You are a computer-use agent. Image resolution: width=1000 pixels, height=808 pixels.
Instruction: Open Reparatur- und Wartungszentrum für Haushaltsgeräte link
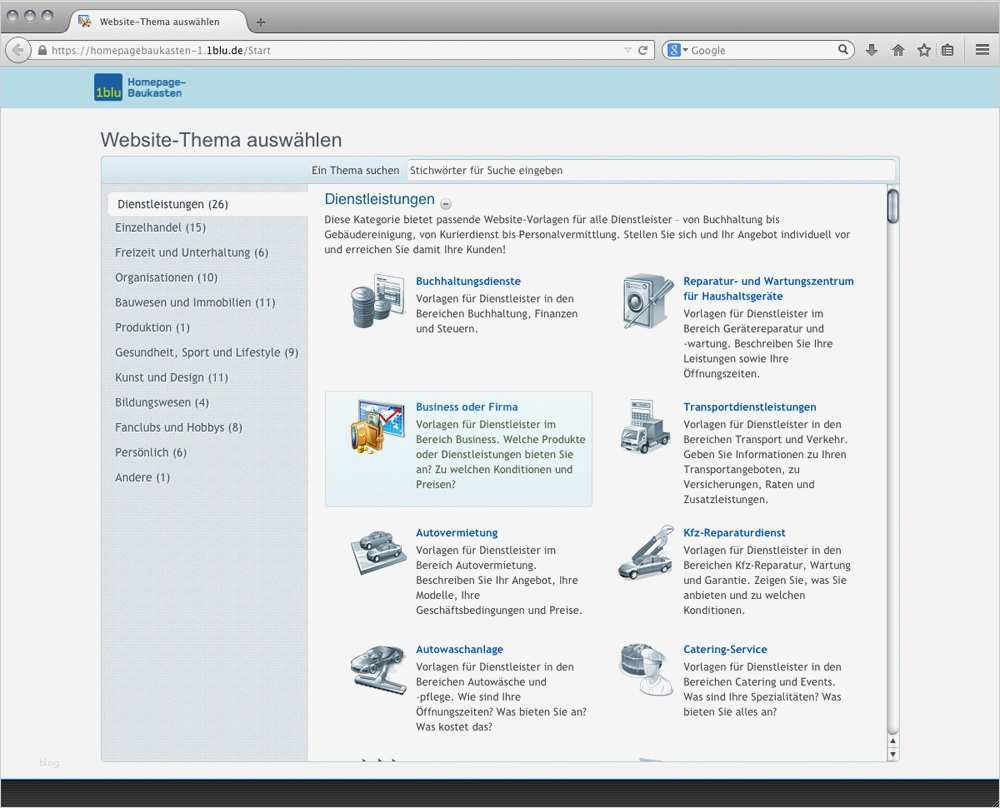[768, 289]
